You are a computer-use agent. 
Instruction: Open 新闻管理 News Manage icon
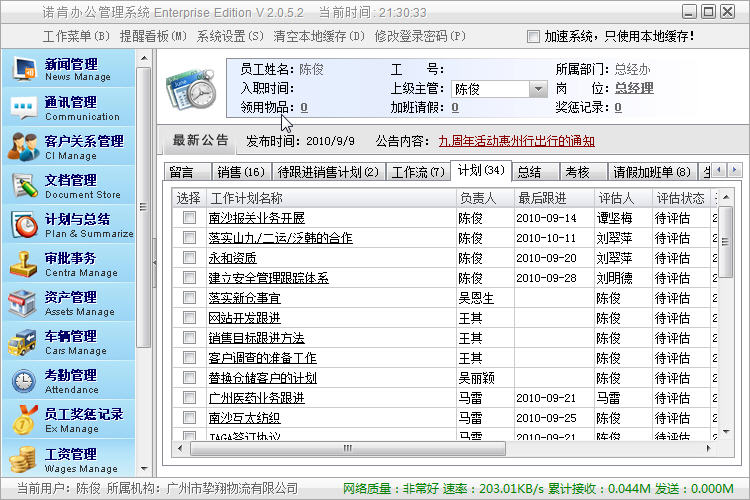24,69
